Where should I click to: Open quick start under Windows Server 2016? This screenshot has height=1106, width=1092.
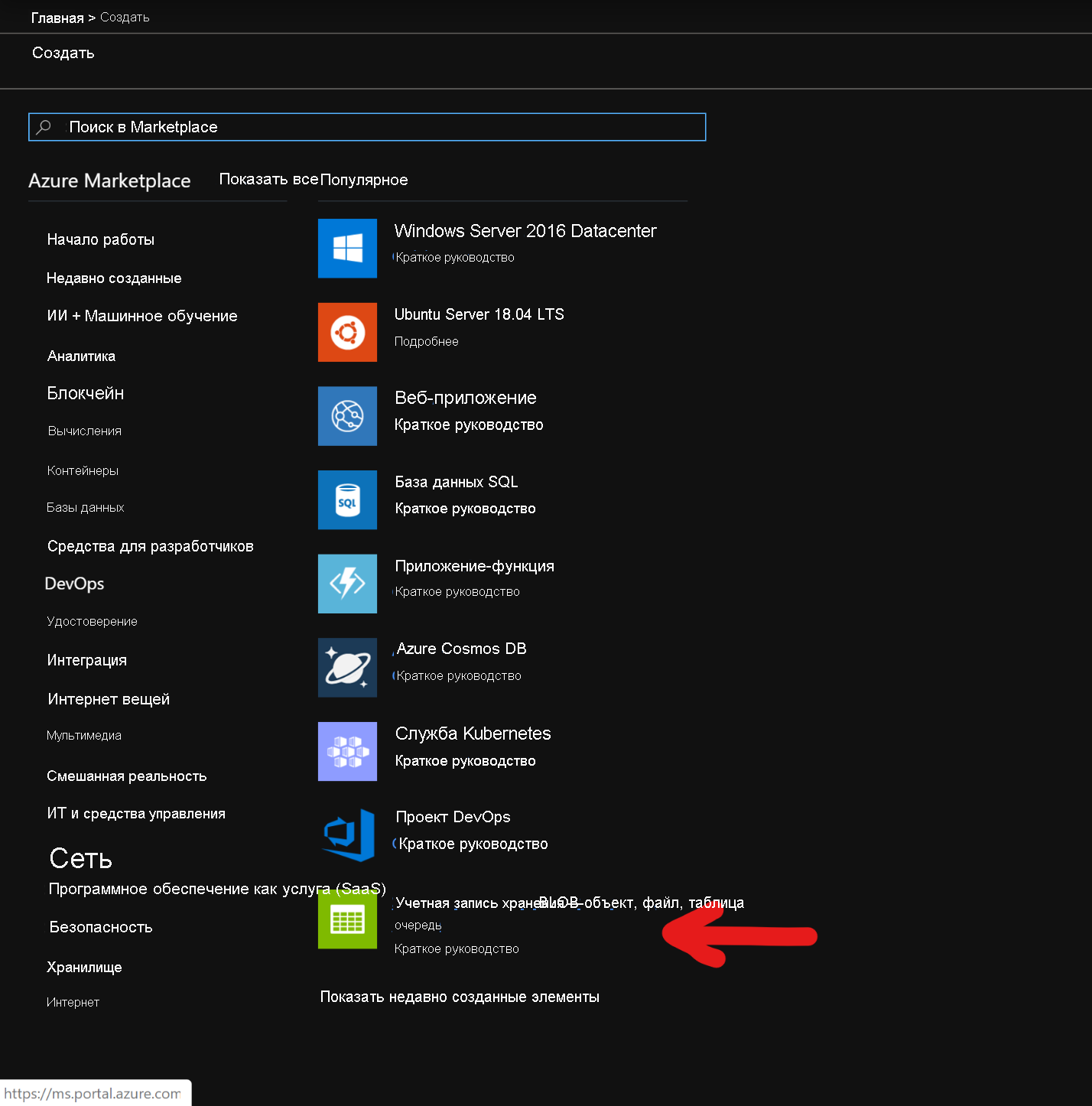[x=455, y=257]
